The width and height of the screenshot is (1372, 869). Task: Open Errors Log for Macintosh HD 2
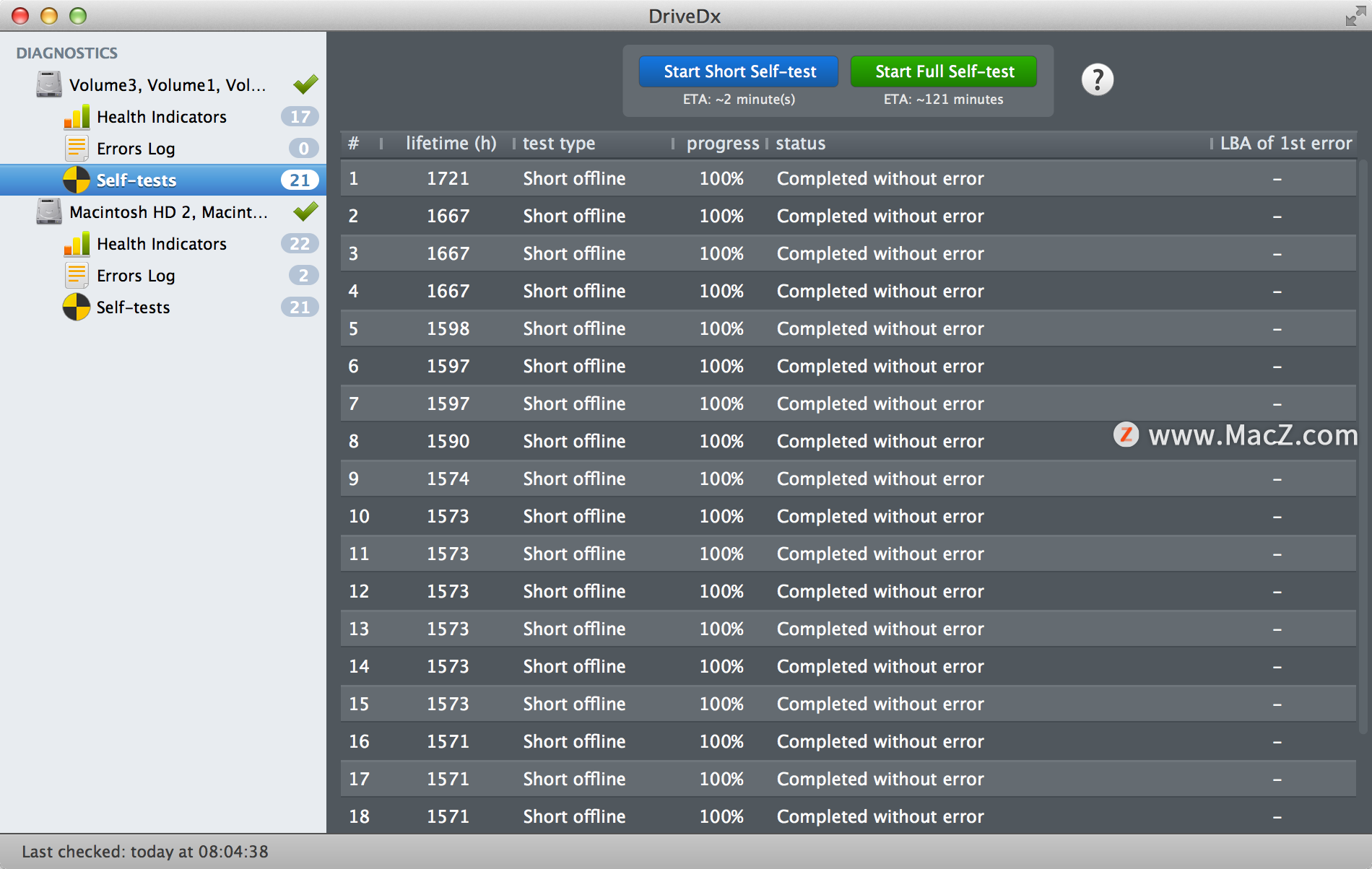point(163,275)
